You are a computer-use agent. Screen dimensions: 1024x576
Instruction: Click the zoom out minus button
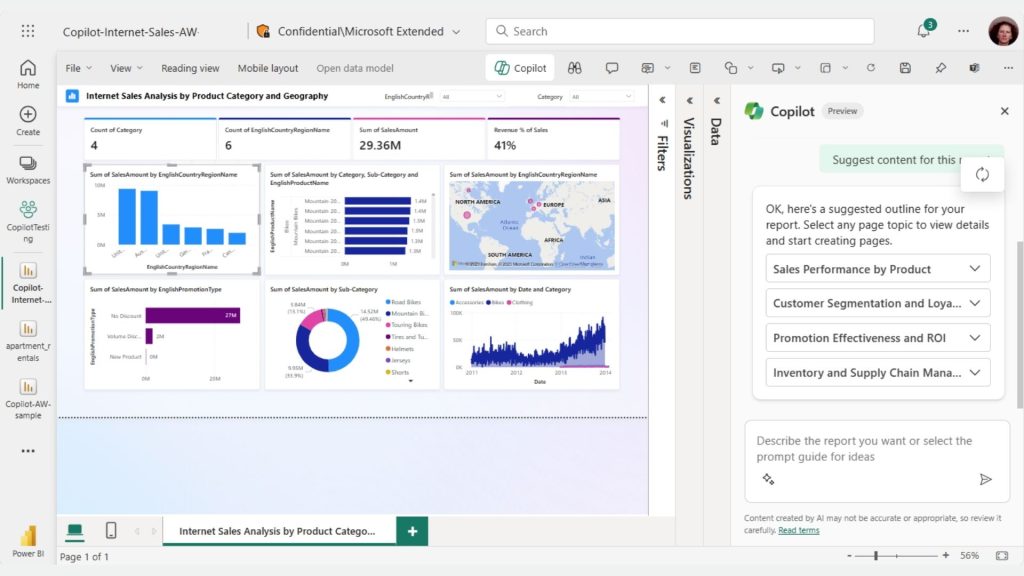[849, 556]
